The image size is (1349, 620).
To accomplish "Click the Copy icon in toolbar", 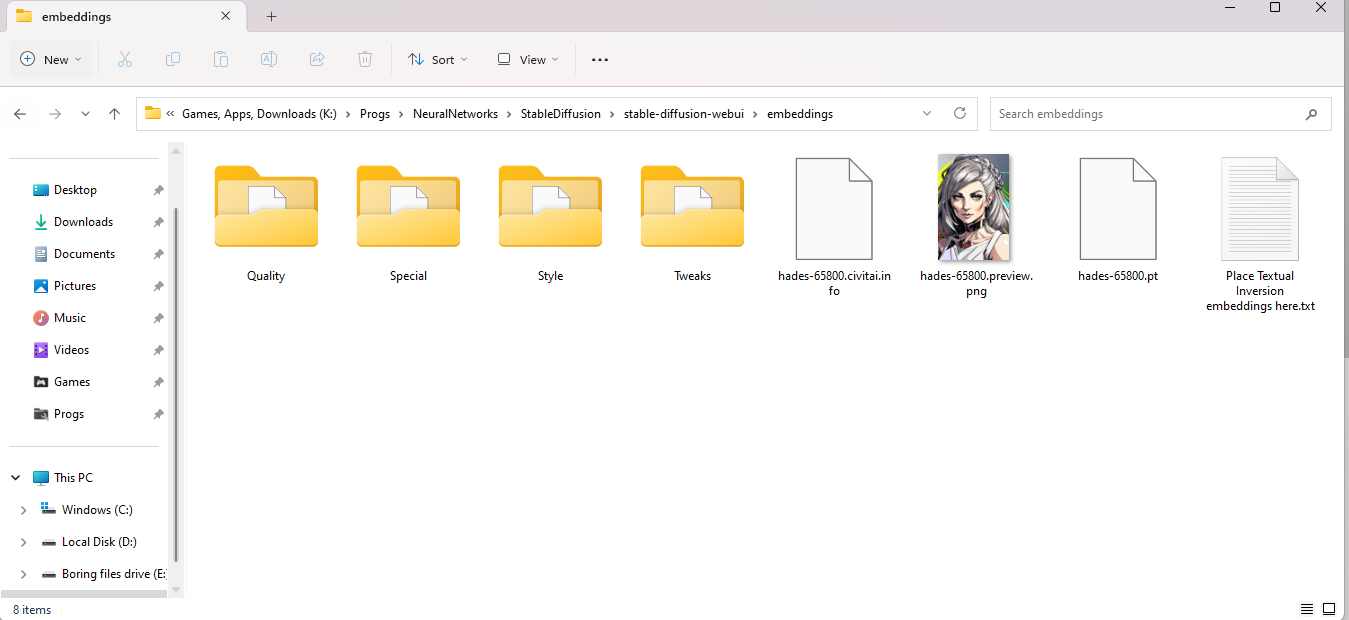I will (173, 60).
